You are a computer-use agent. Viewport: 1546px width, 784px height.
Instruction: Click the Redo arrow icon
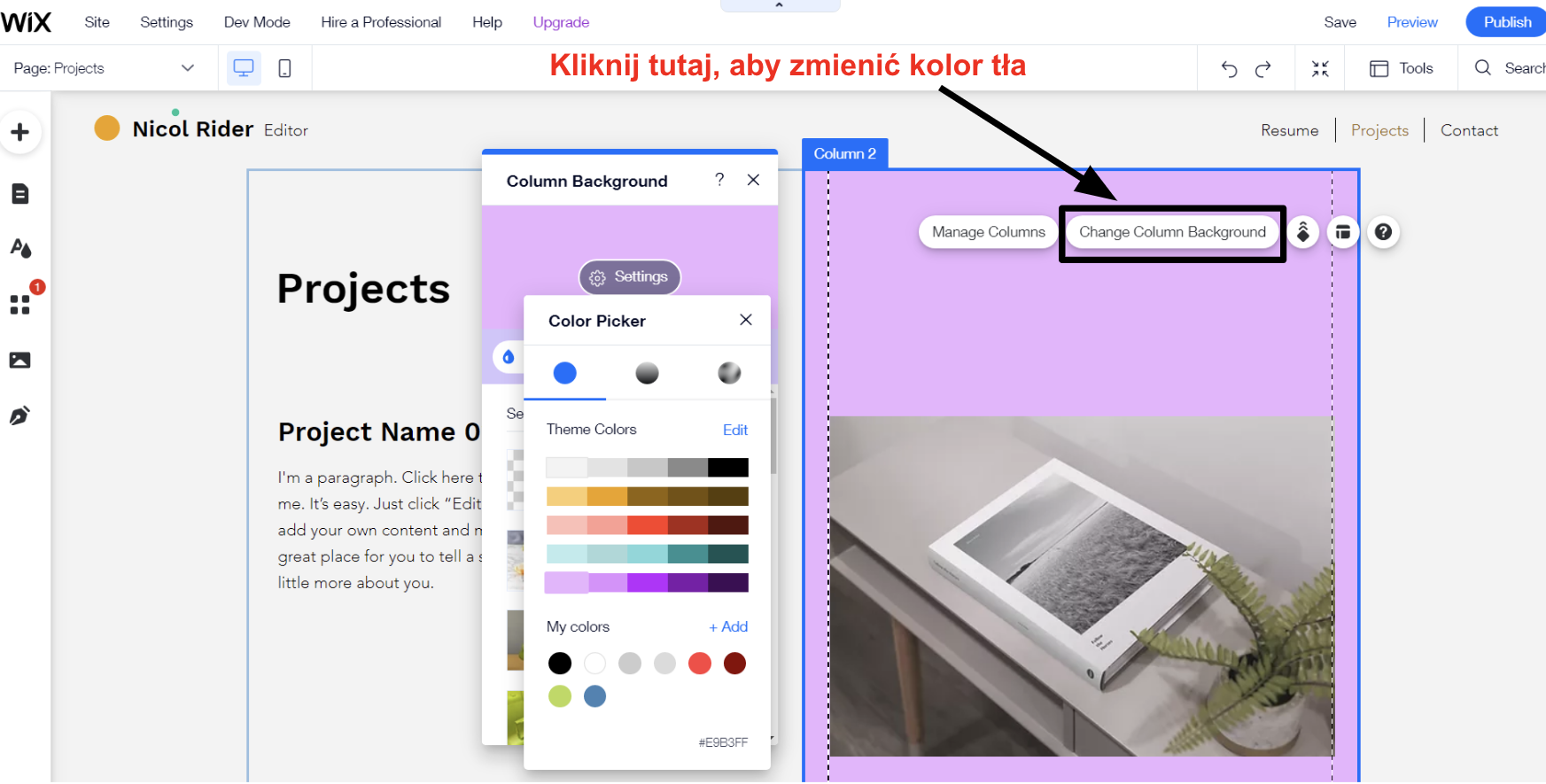pyautogui.click(x=1263, y=69)
